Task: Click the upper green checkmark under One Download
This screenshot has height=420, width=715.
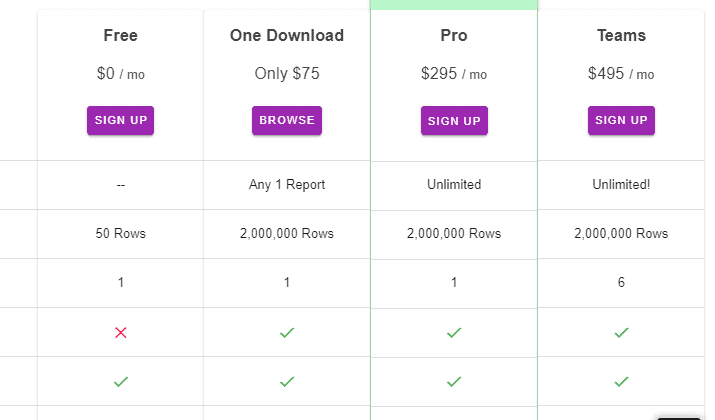Action: [x=287, y=332]
